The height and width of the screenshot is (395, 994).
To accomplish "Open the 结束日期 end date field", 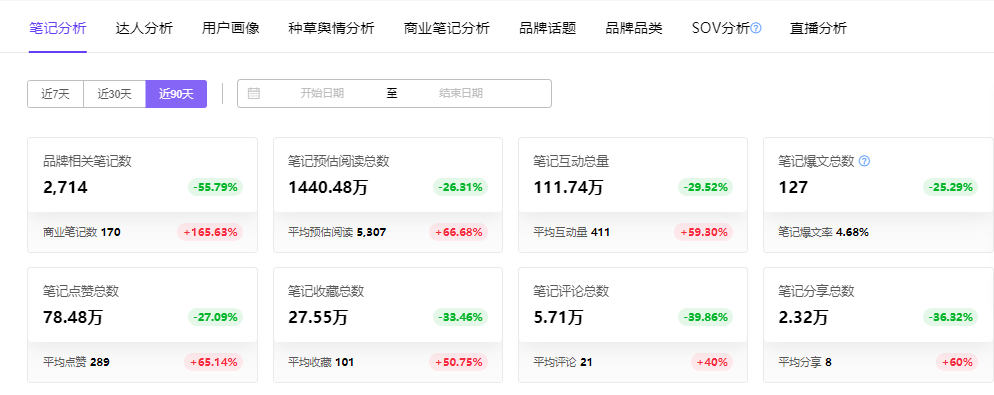I will click(461, 93).
